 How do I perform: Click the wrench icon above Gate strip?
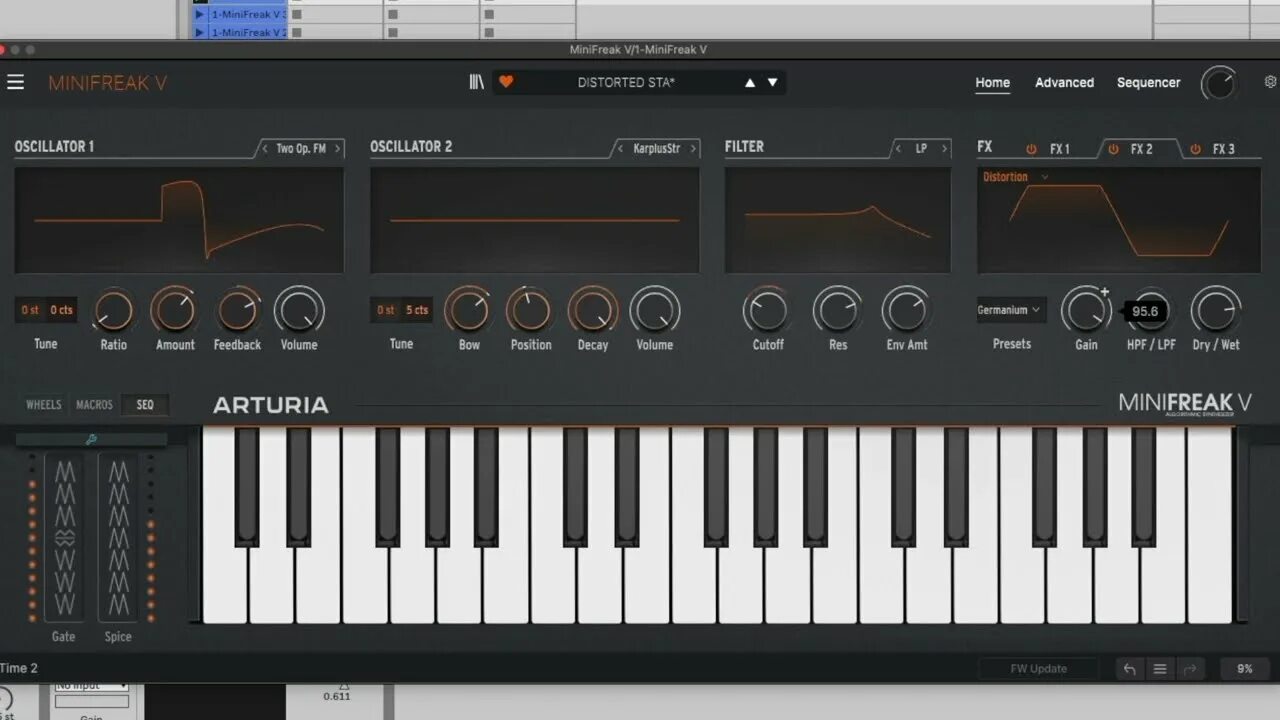[x=91, y=439]
